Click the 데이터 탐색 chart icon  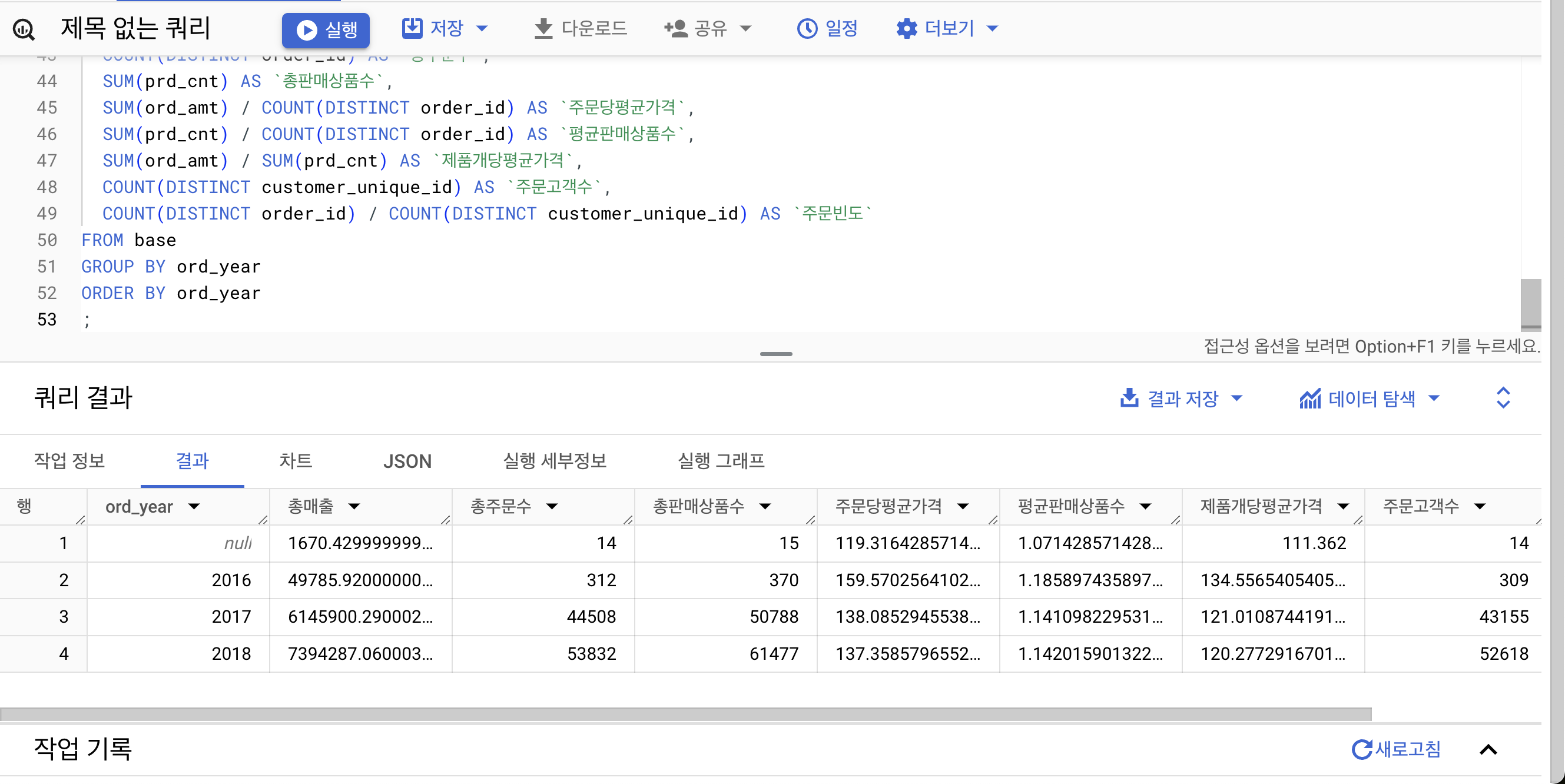click(1310, 398)
